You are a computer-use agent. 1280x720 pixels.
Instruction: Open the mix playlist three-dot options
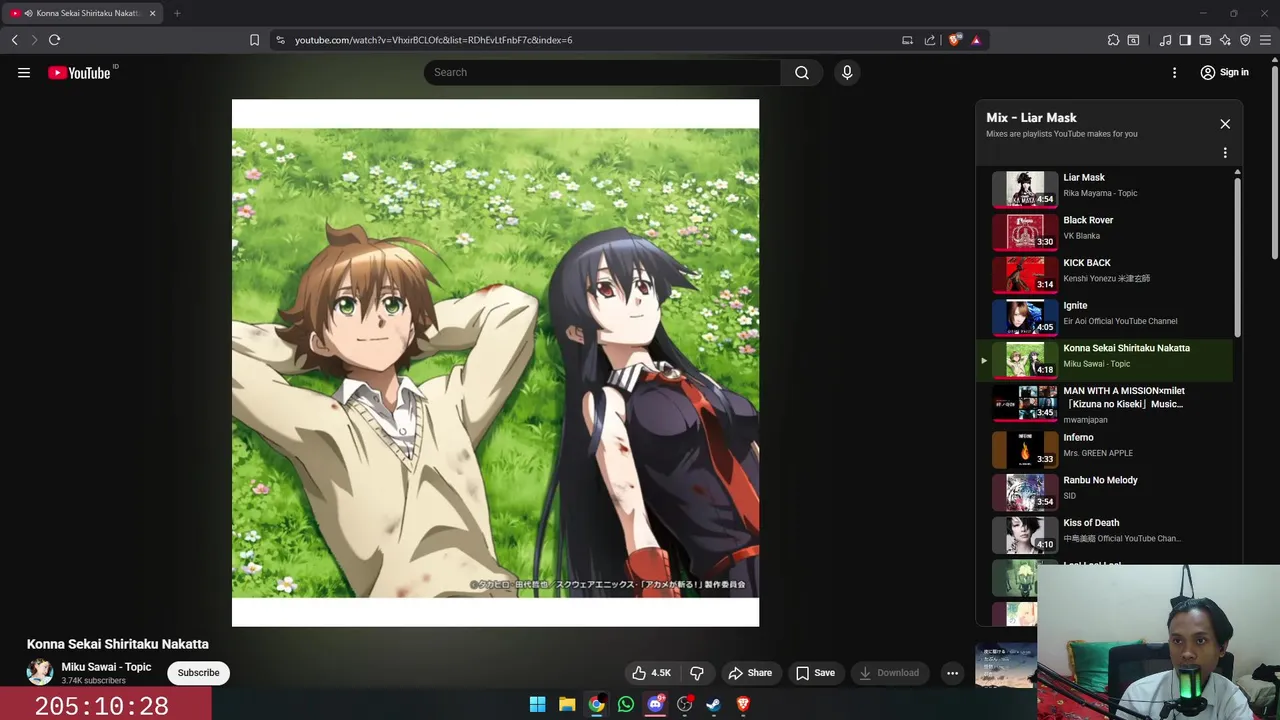[x=1225, y=153]
